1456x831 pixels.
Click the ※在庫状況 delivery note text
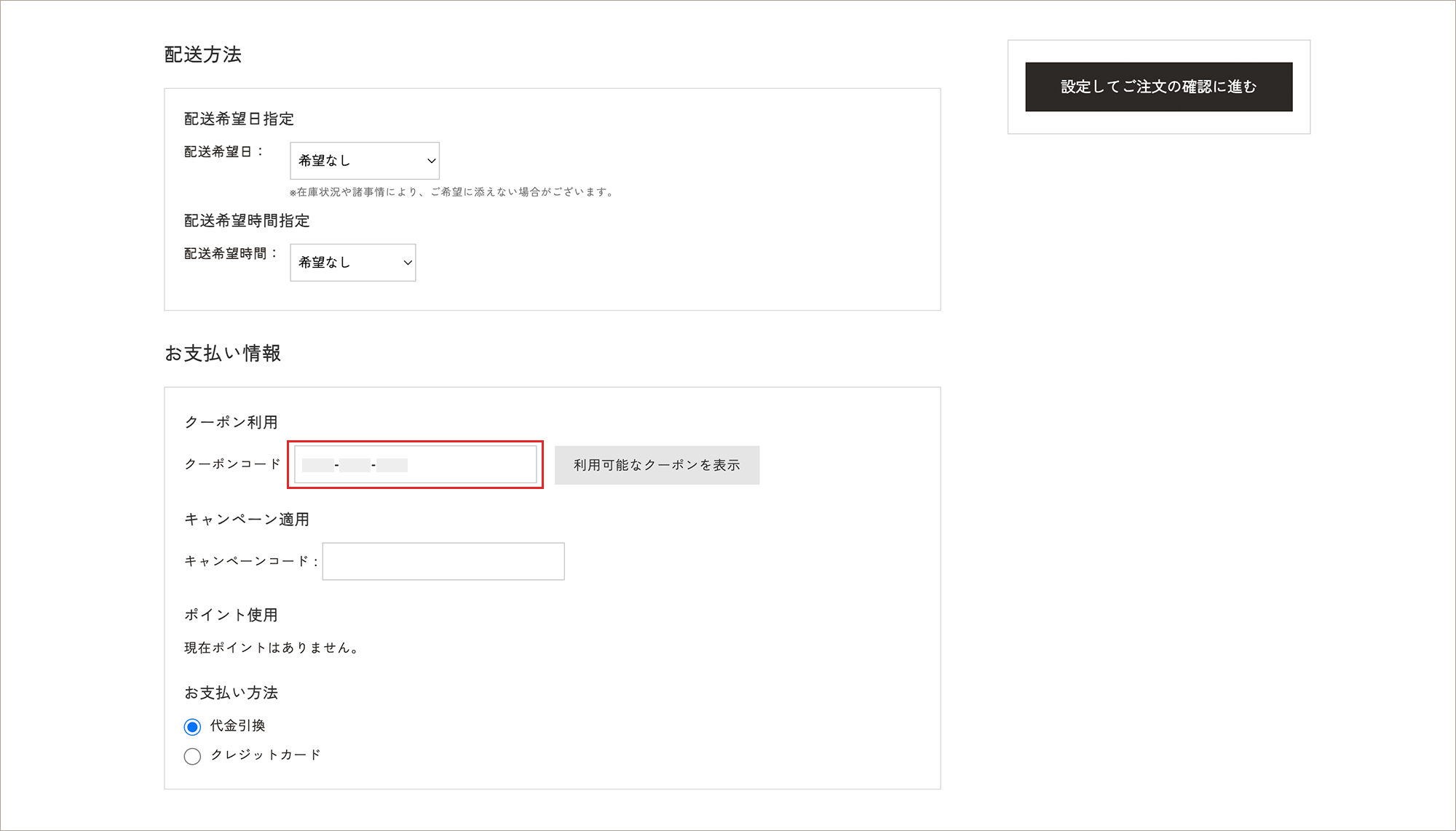pos(451,192)
